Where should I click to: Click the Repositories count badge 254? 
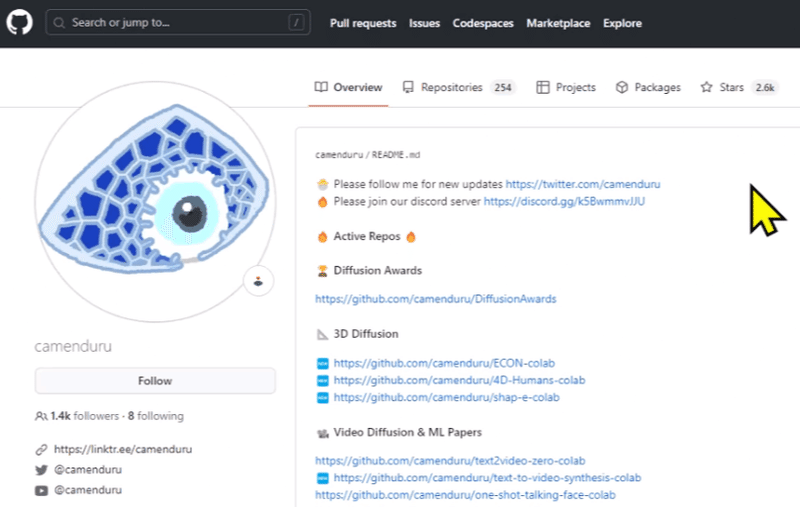coord(503,87)
